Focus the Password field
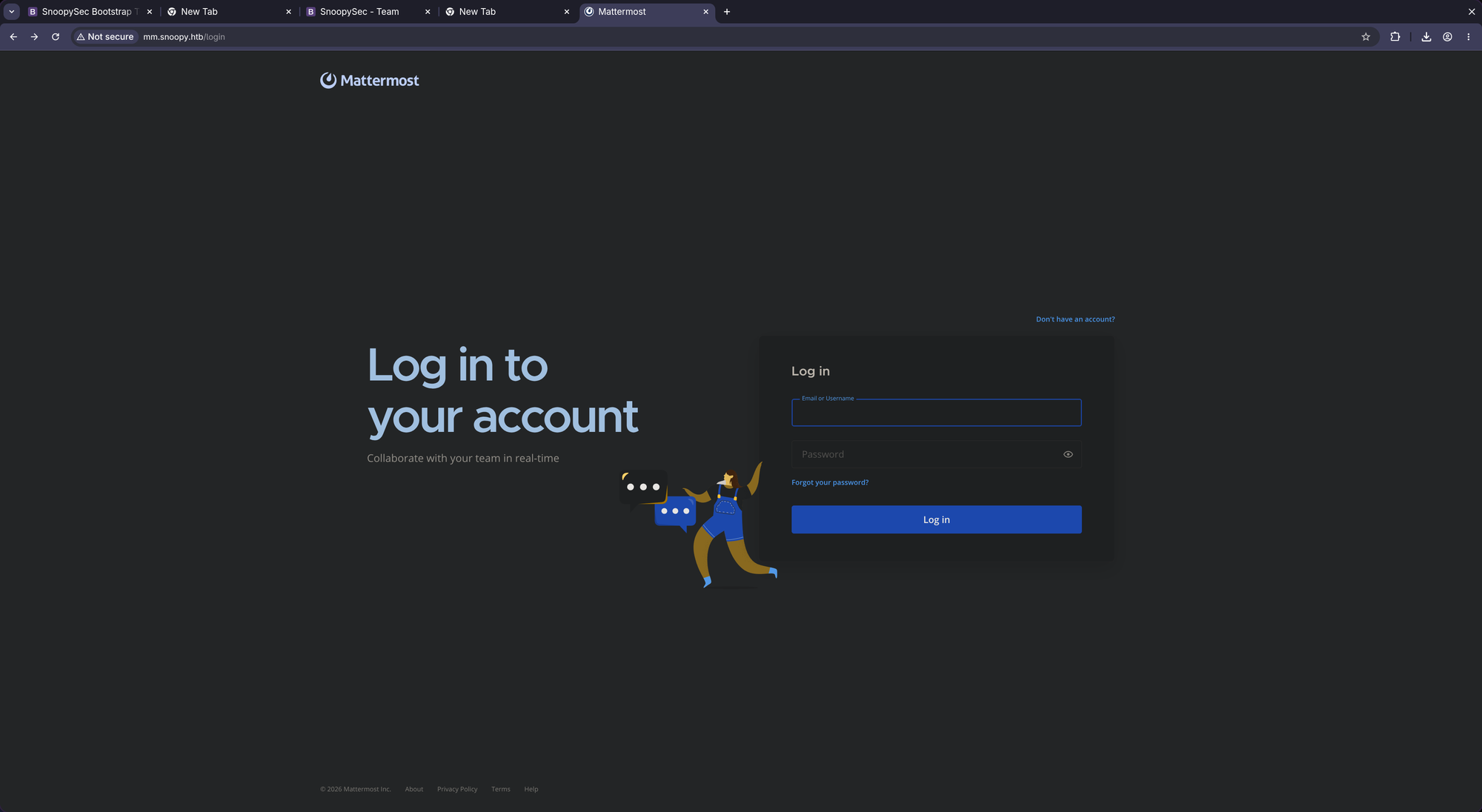This screenshot has height=812, width=1482. (936, 454)
